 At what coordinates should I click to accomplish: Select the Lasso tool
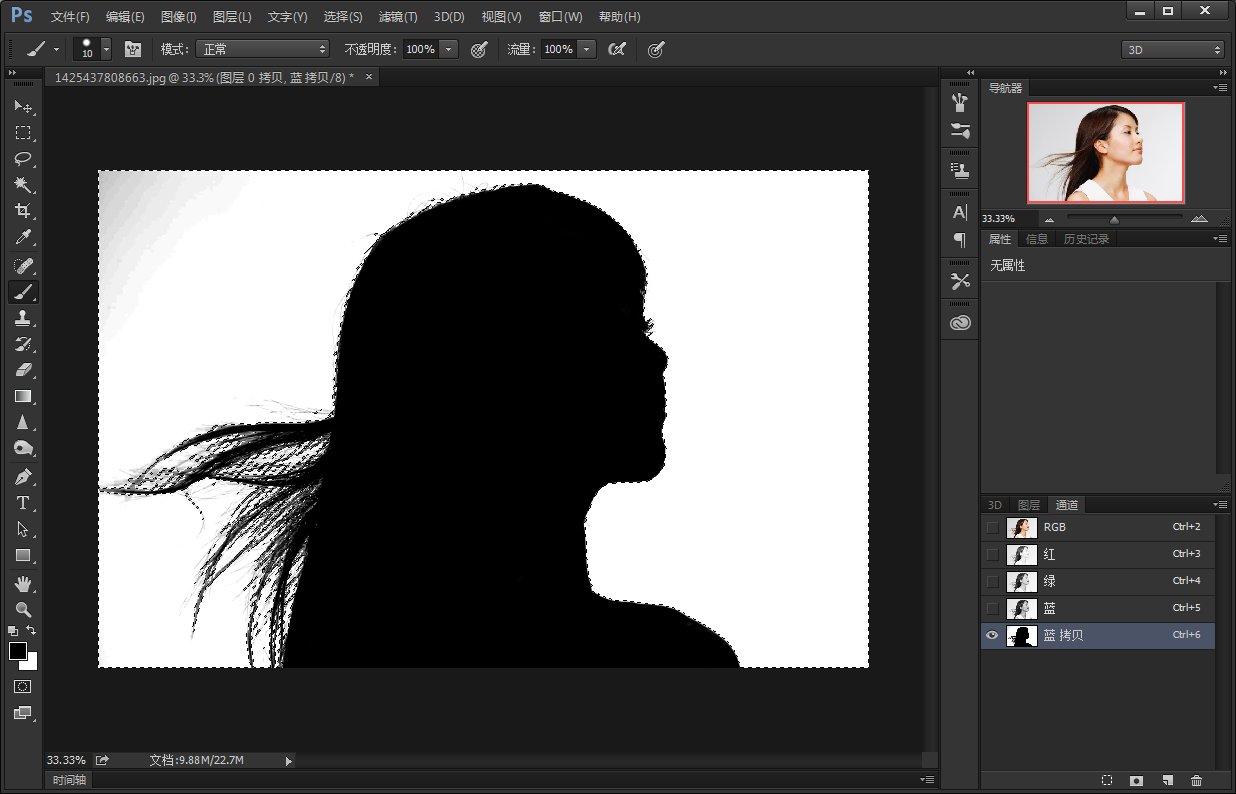[23, 159]
